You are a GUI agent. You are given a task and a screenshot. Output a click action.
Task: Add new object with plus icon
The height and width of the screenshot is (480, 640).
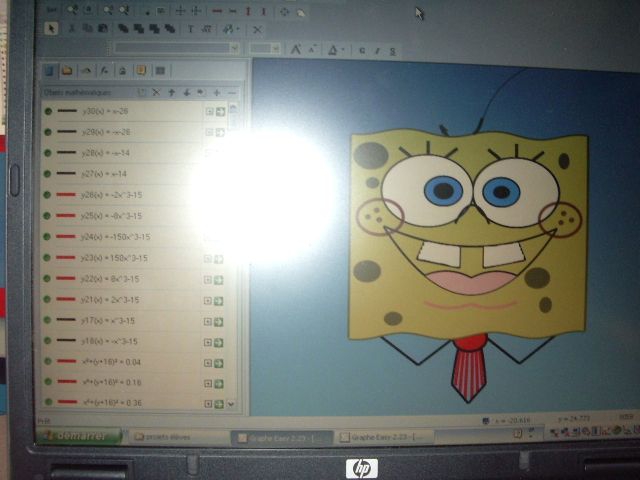coord(217,93)
